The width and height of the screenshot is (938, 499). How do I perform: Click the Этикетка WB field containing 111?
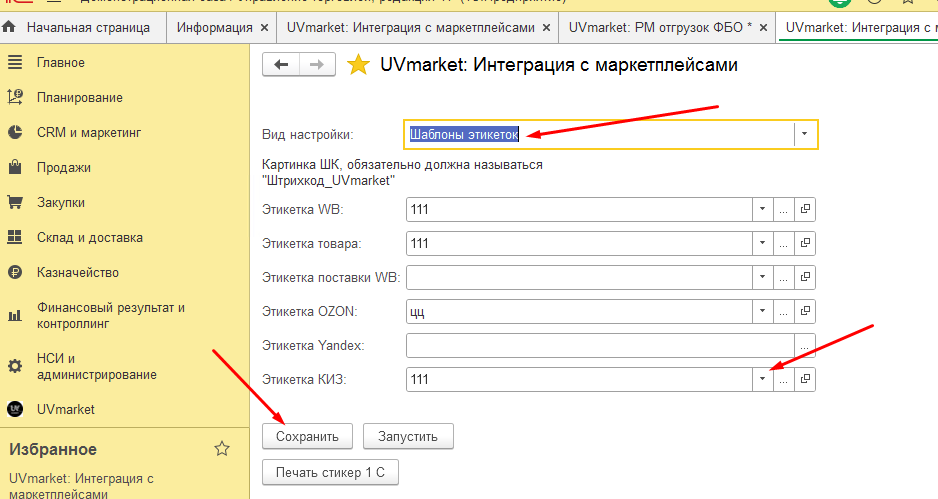pos(578,209)
